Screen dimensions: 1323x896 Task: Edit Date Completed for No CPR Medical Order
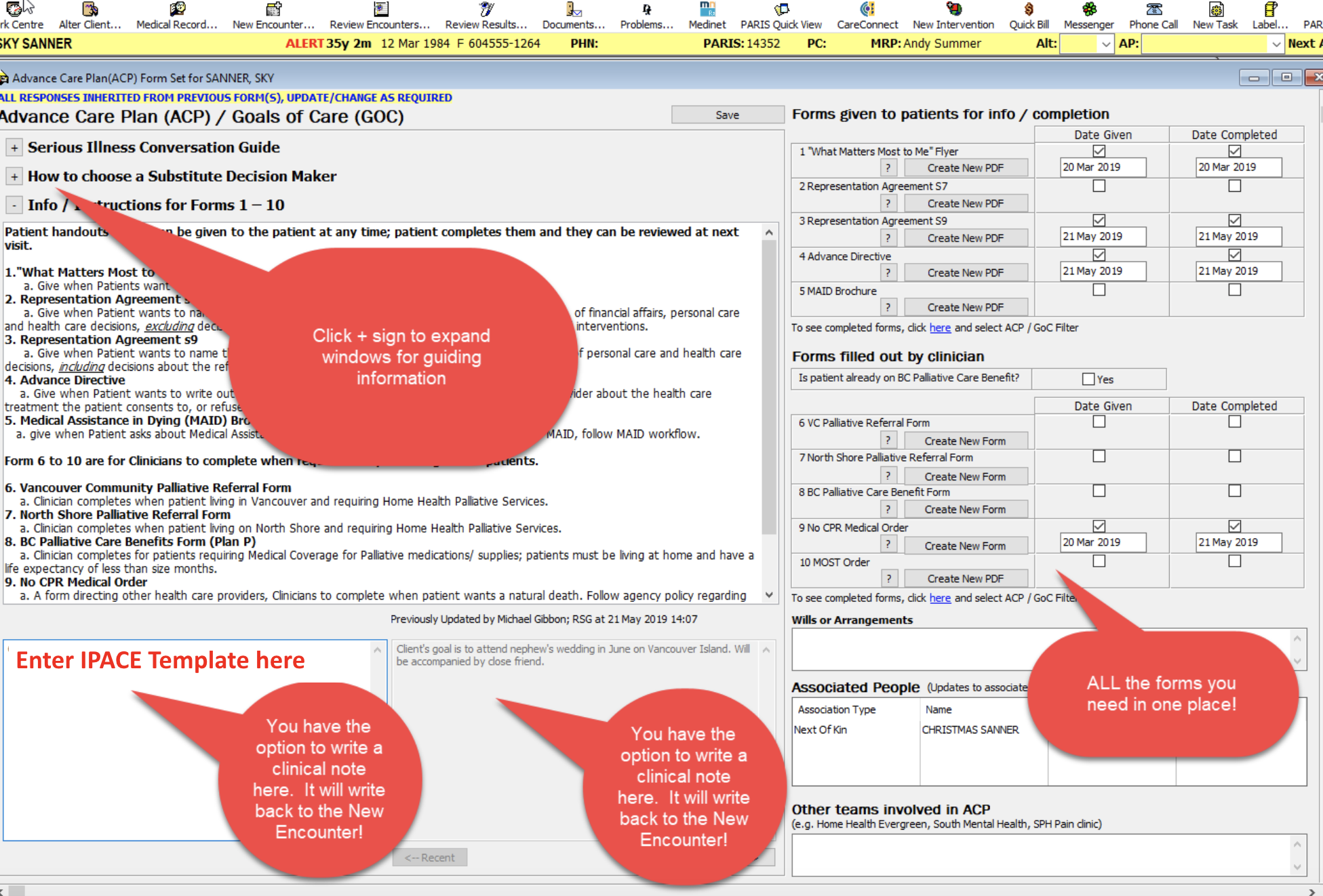click(1238, 542)
